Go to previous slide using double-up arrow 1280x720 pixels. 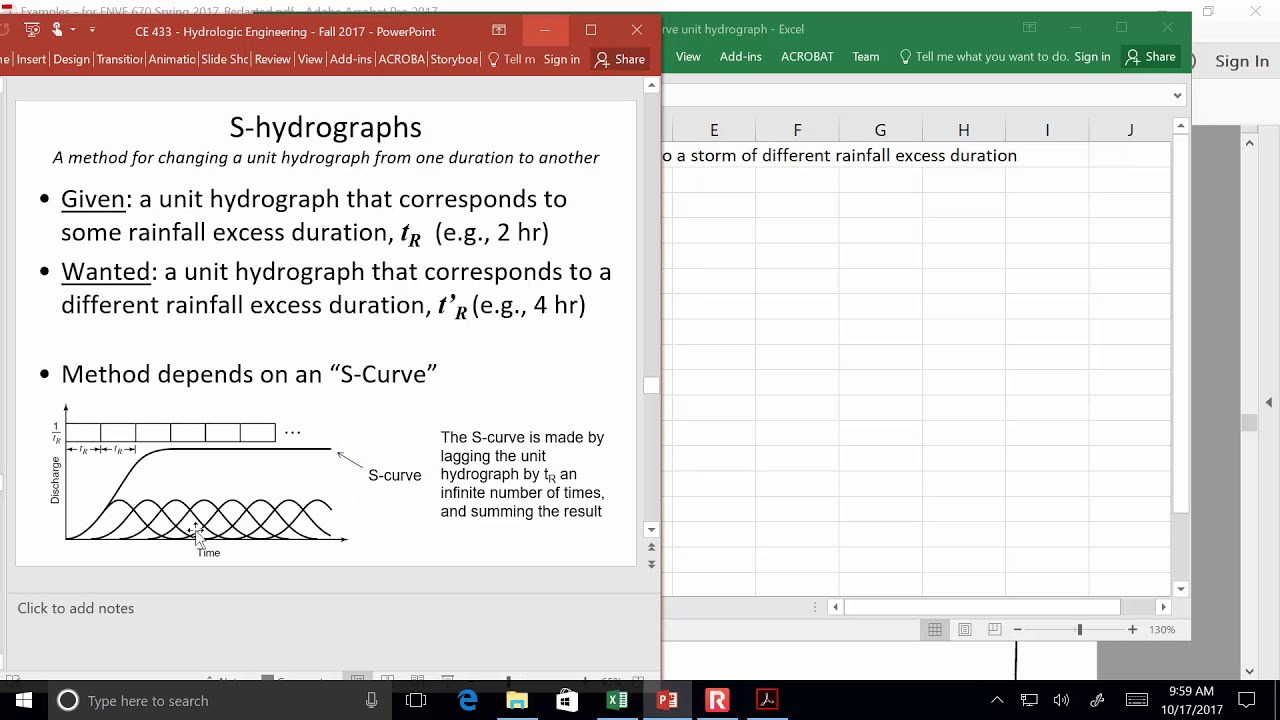pos(651,547)
